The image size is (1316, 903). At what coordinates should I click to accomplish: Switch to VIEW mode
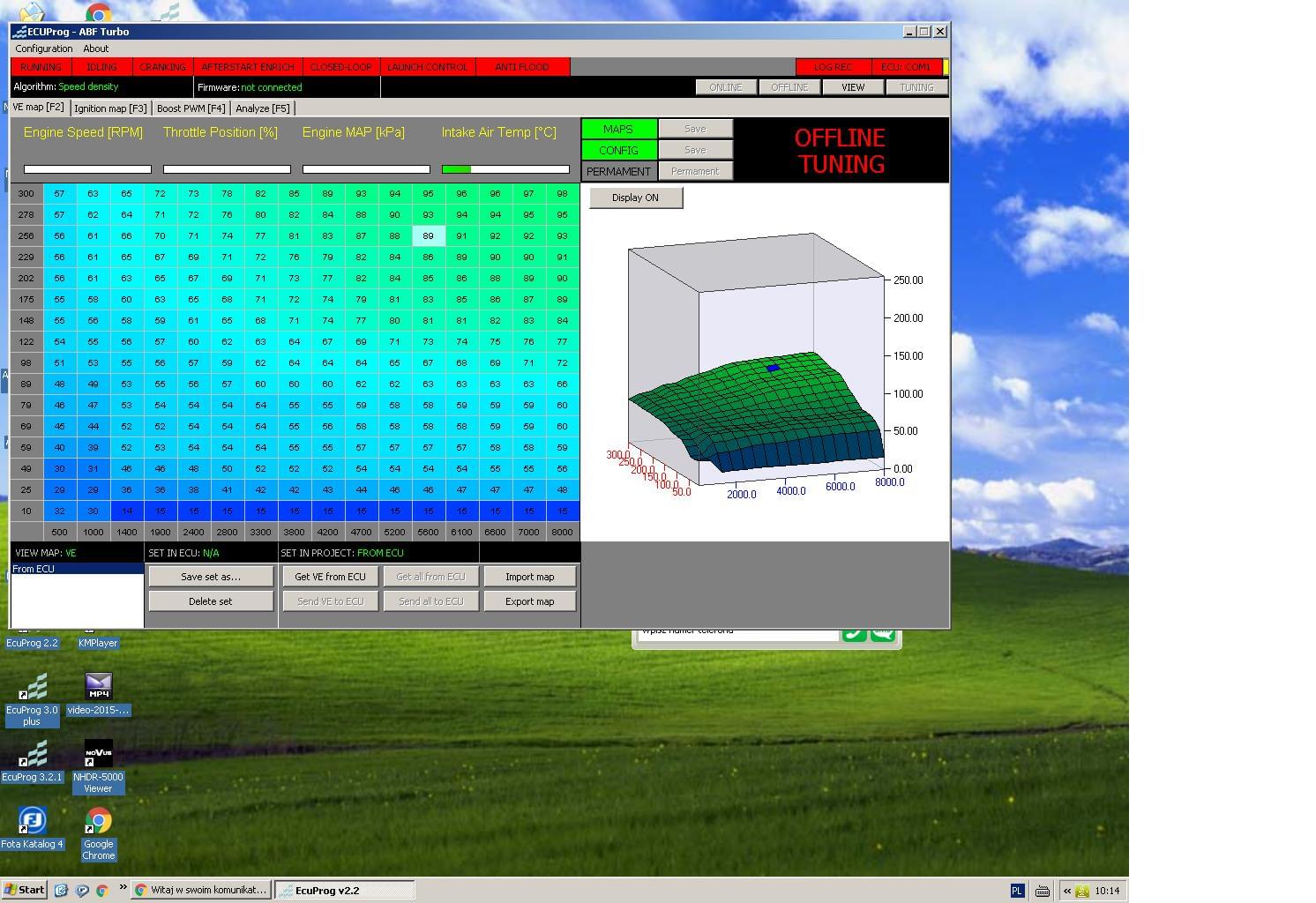[852, 87]
